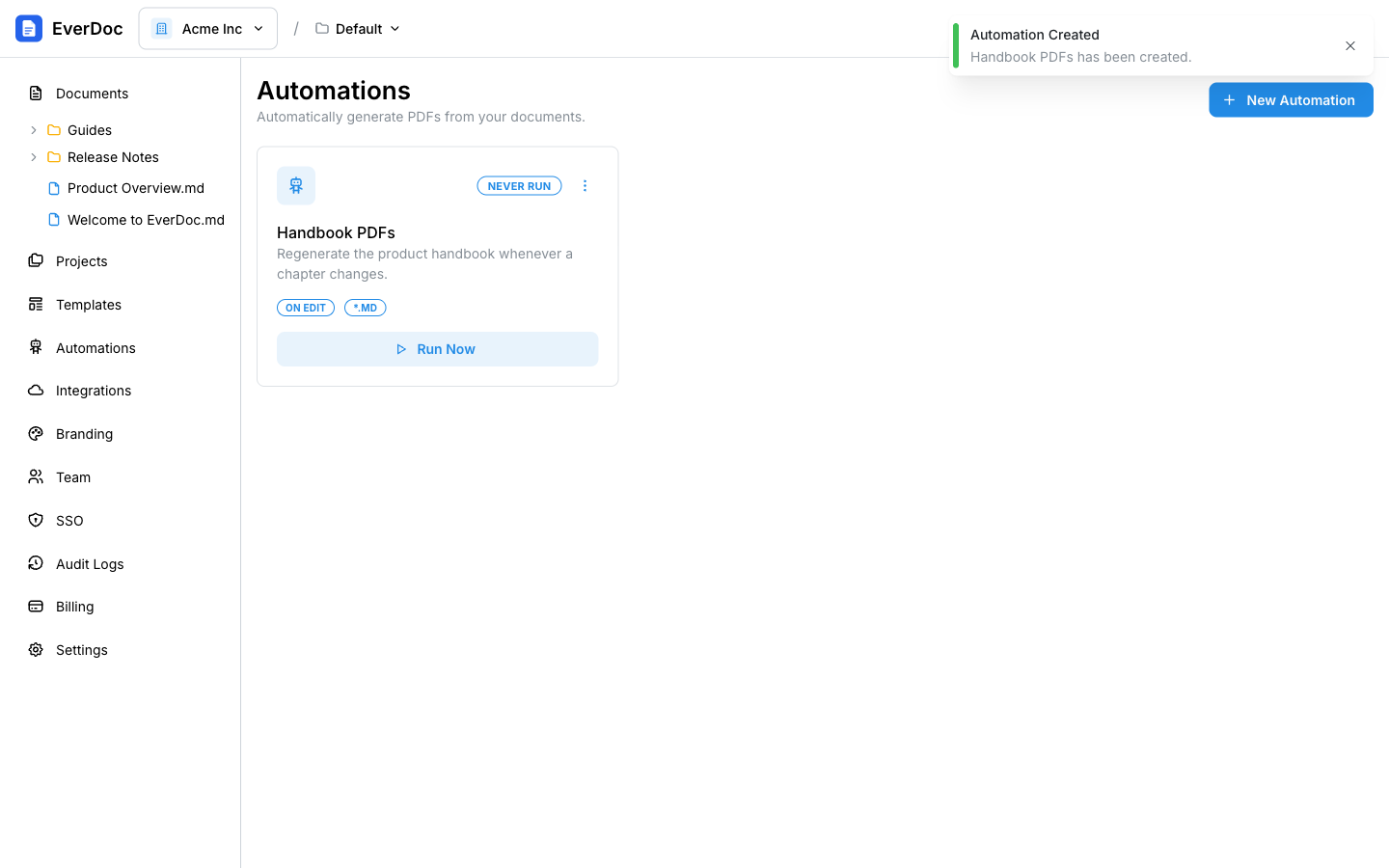Expand the Release Notes folder chevron
The width and height of the screenshot is (1389, 868).
tap(34, 157)
